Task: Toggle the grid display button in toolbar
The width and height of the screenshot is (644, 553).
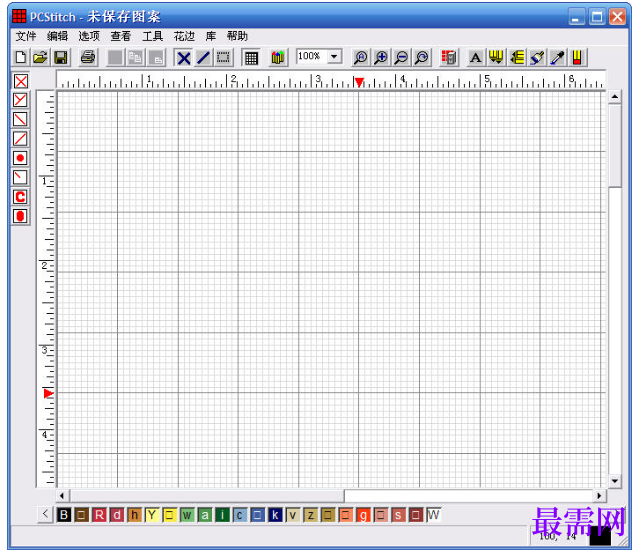Action: pyautogui.click(x=251, y=58)
